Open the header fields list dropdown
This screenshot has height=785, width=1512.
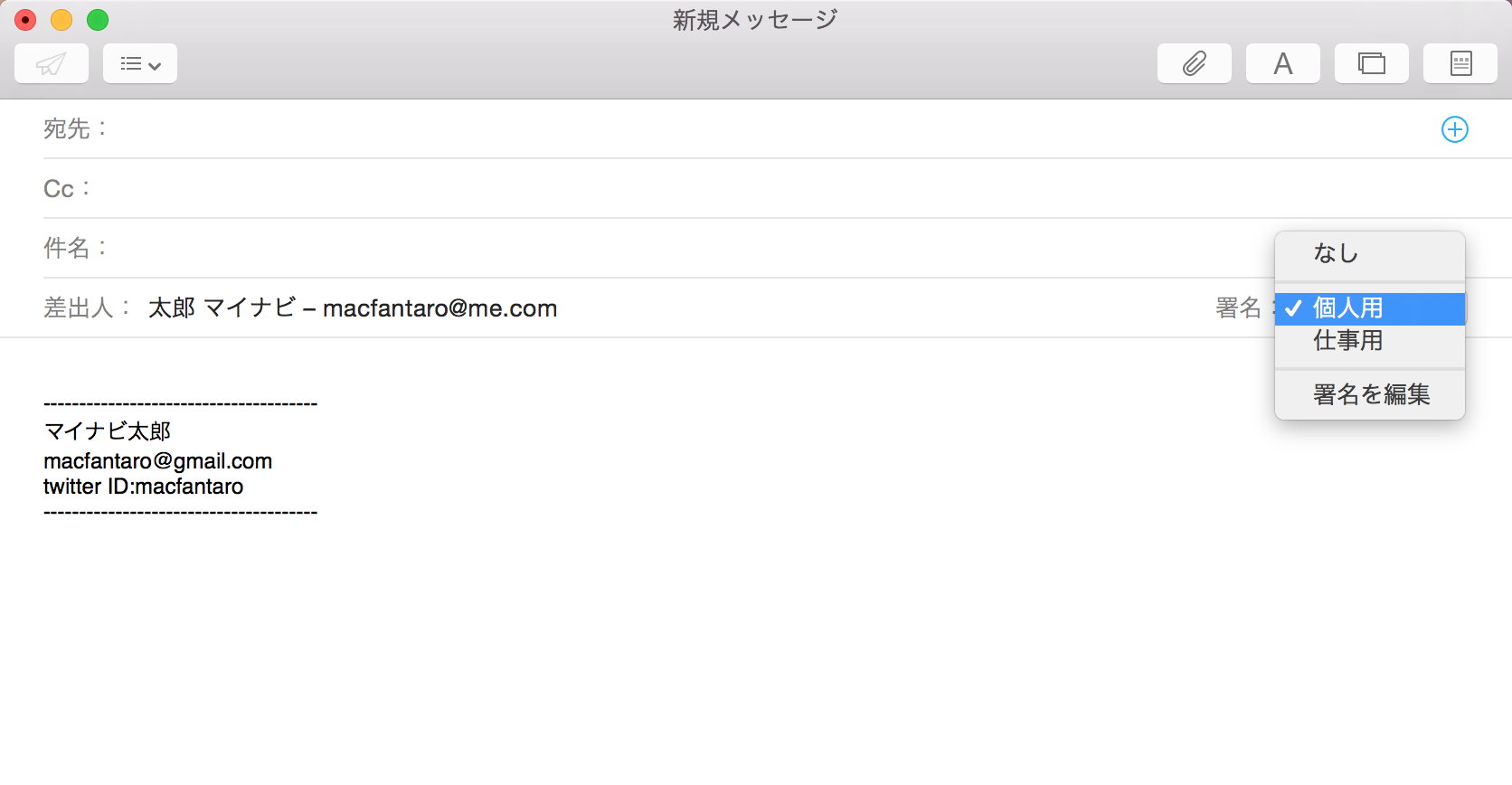(140, 63)
